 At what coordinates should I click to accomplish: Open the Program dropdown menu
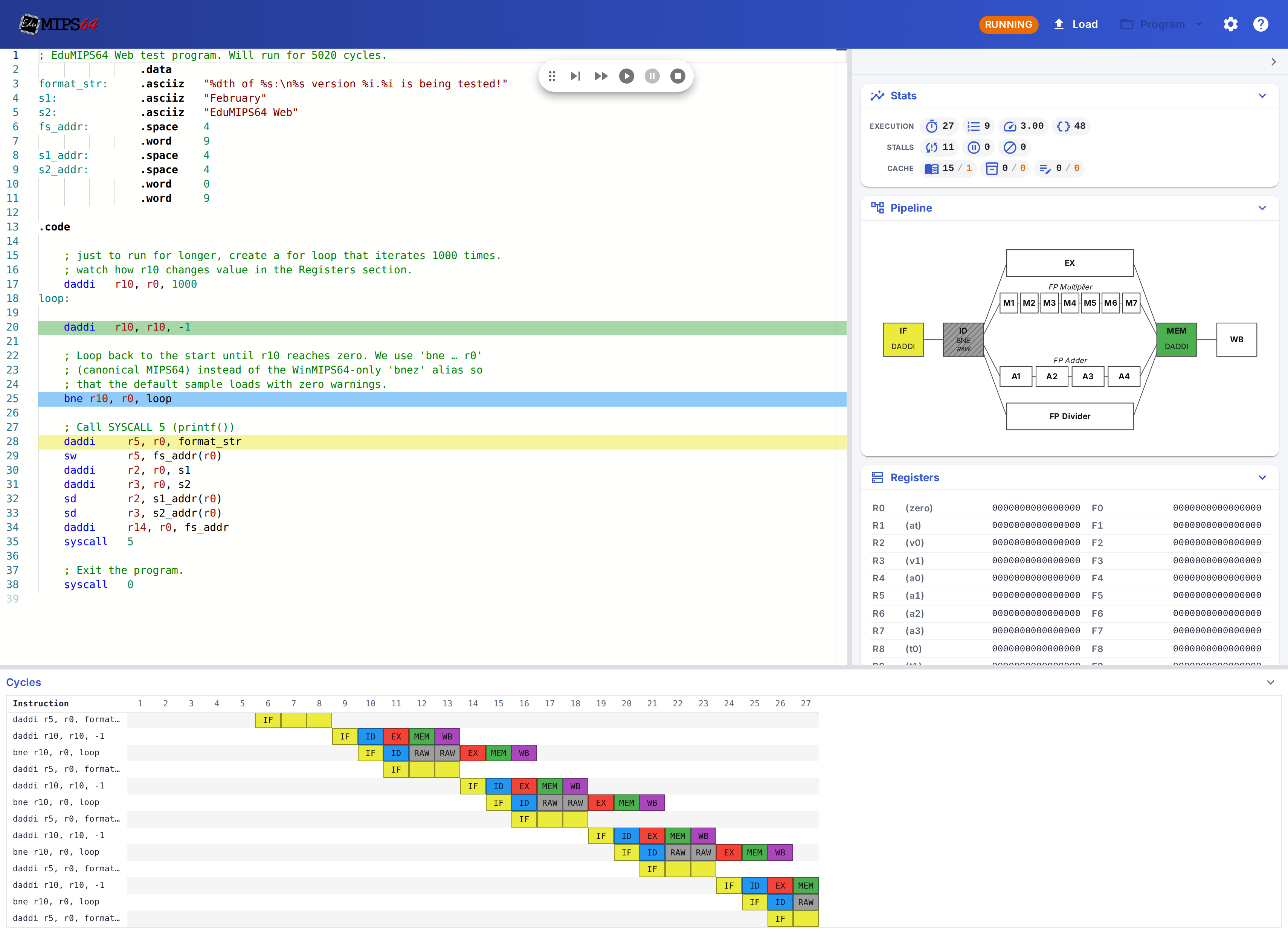[1161, 24]
